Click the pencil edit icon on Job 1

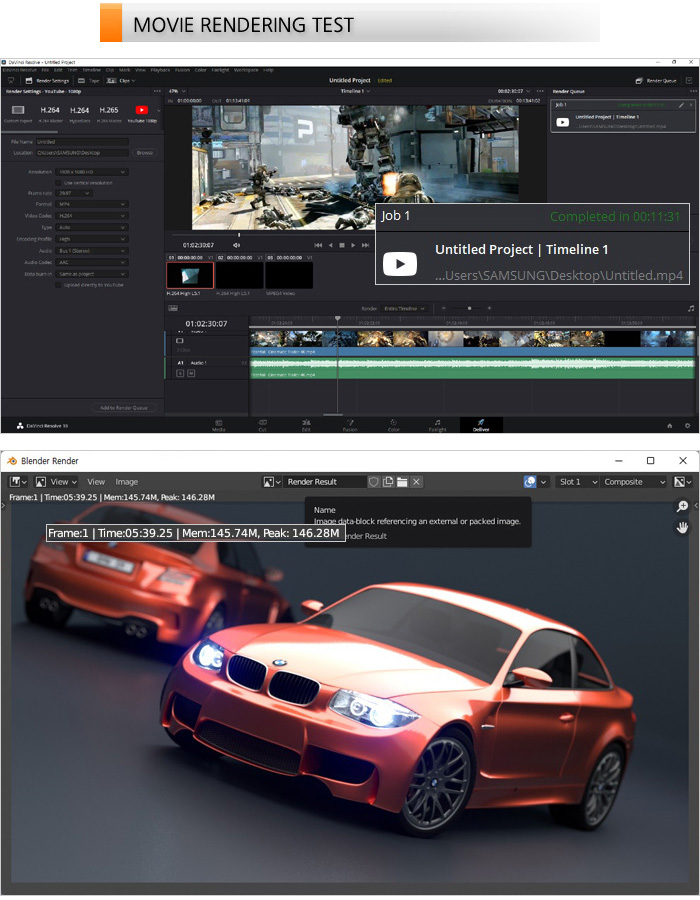click(x=680, y=104)
